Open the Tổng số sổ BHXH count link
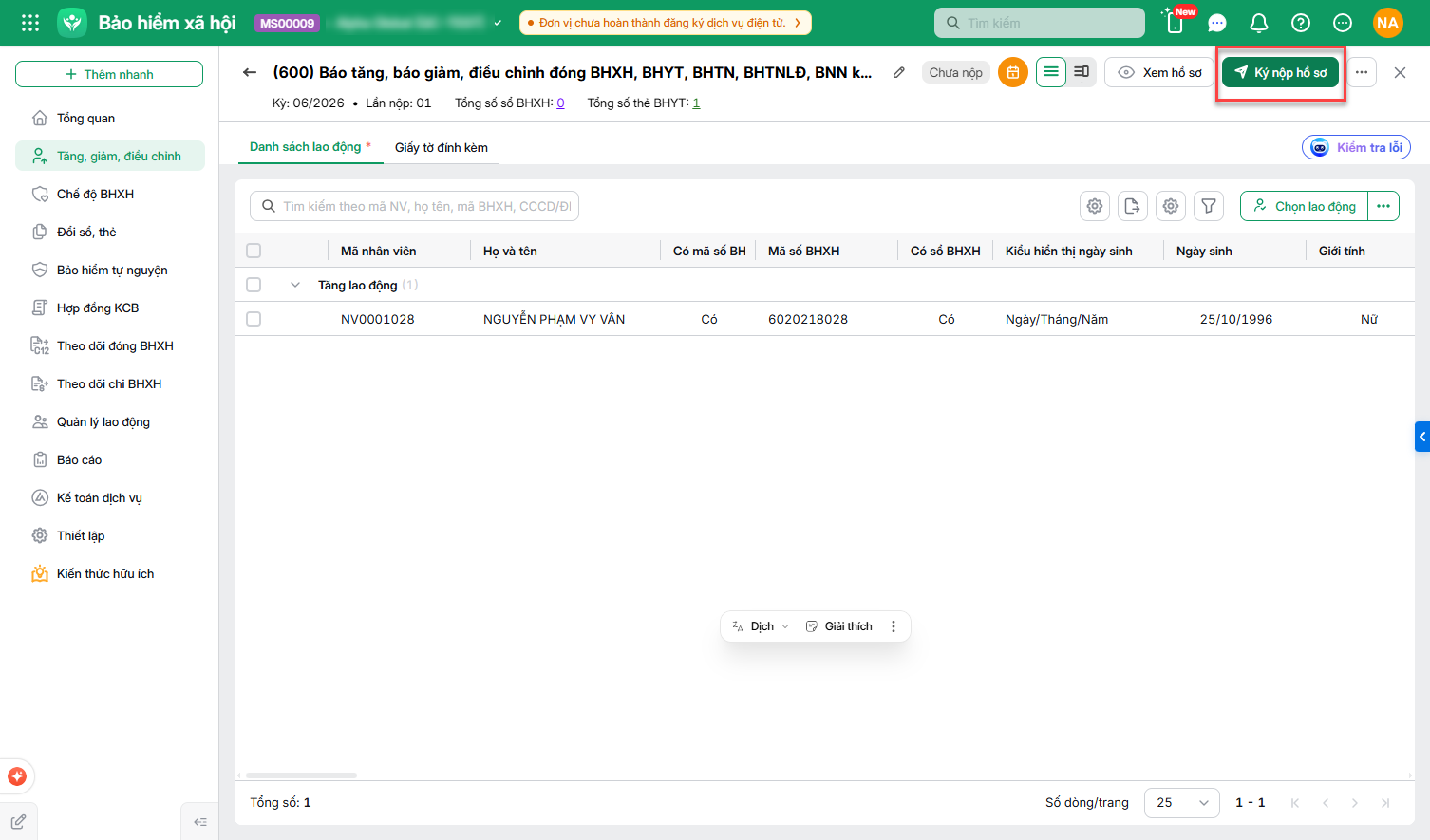1430x840 pixels. click(560, 103)
